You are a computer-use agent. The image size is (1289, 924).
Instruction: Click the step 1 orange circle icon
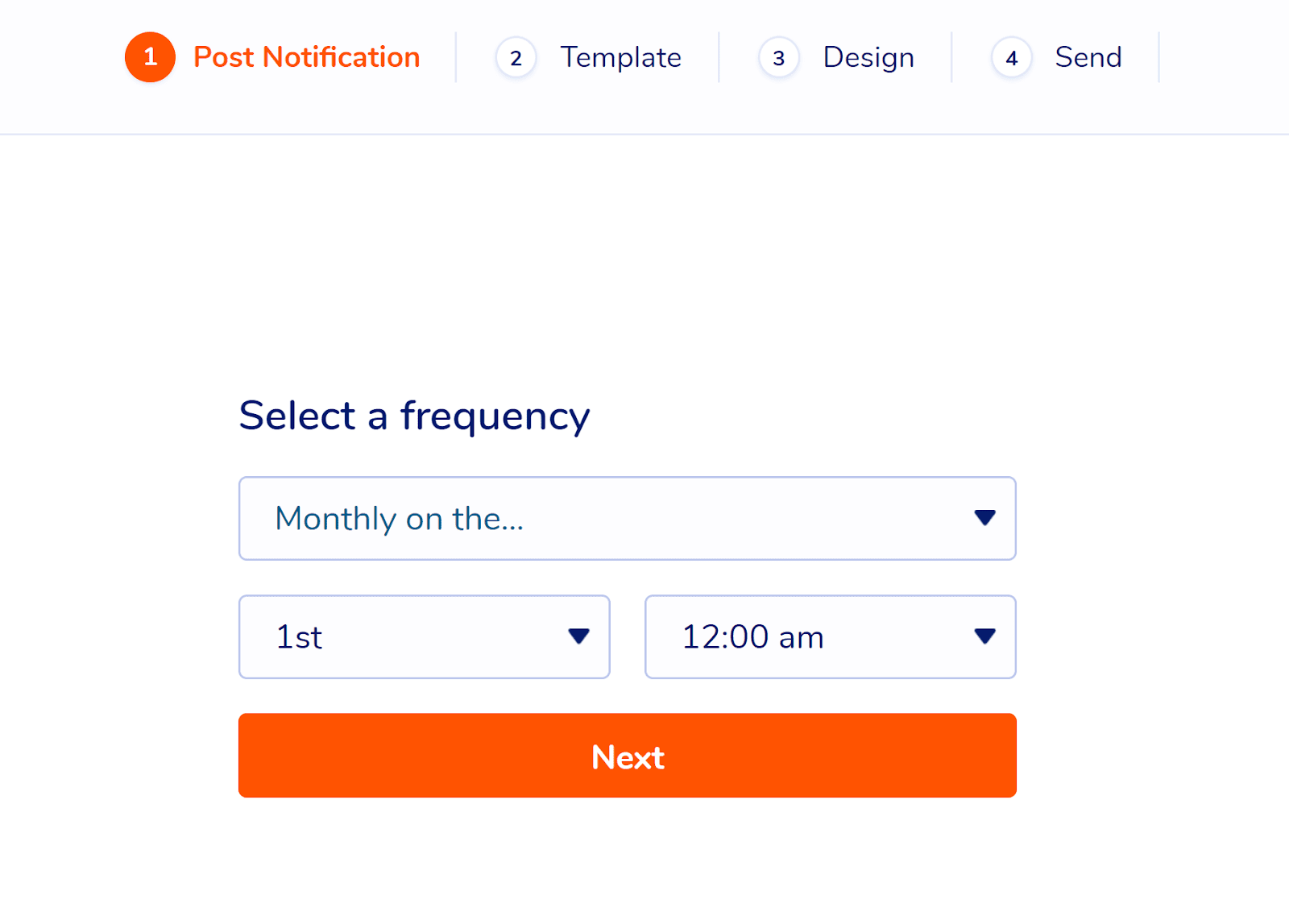tap(150, 57)
